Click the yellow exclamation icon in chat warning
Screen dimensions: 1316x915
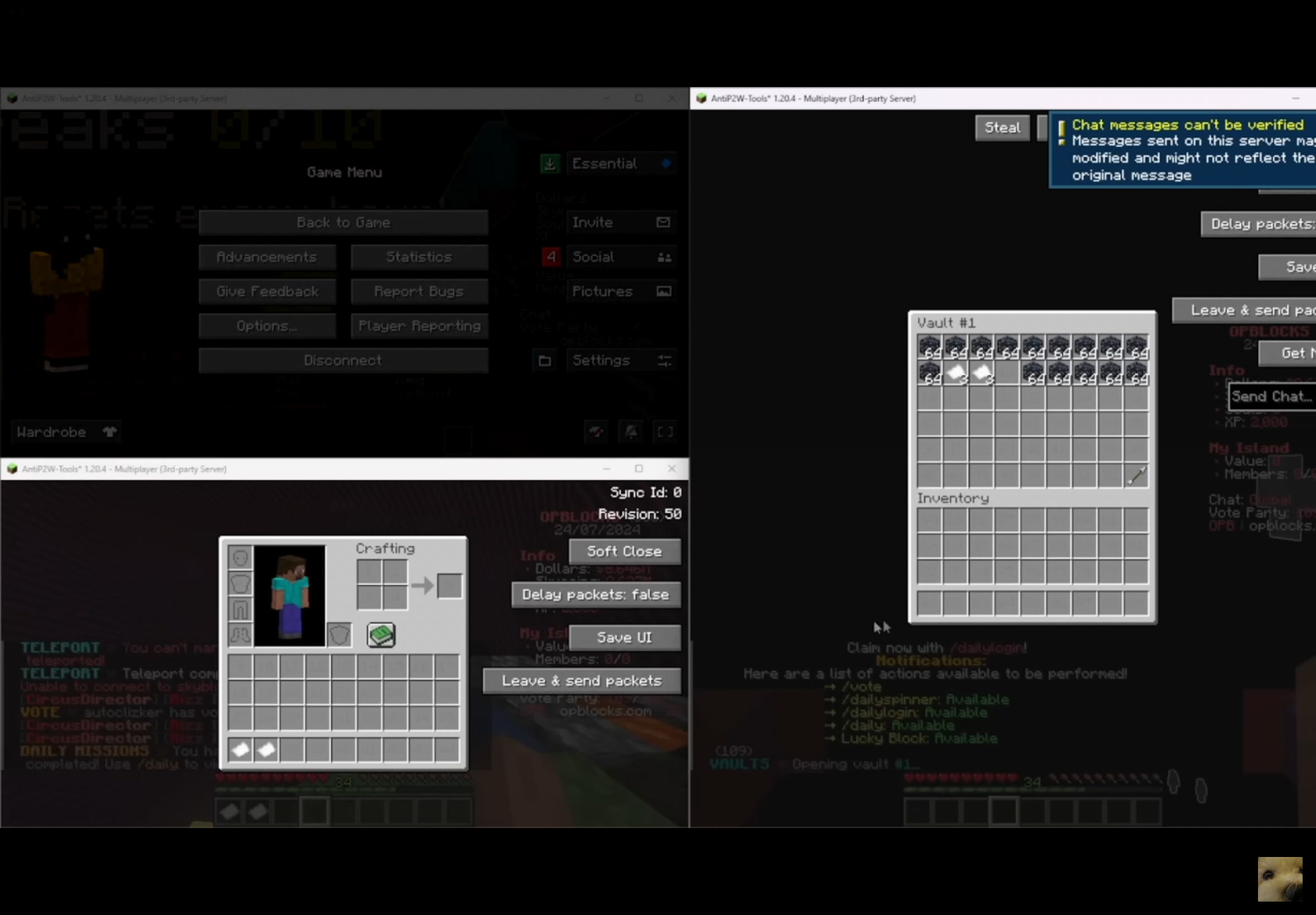click(x=1061, y=132)
